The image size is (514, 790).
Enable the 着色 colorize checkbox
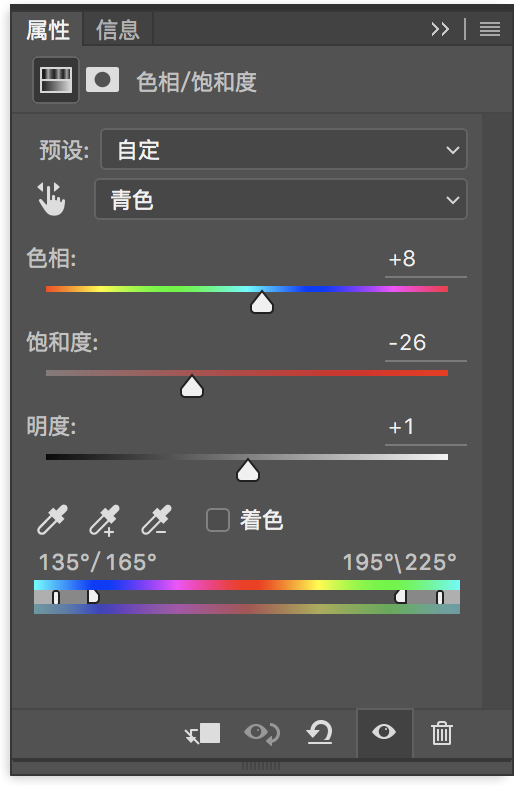tap(218, 520)
